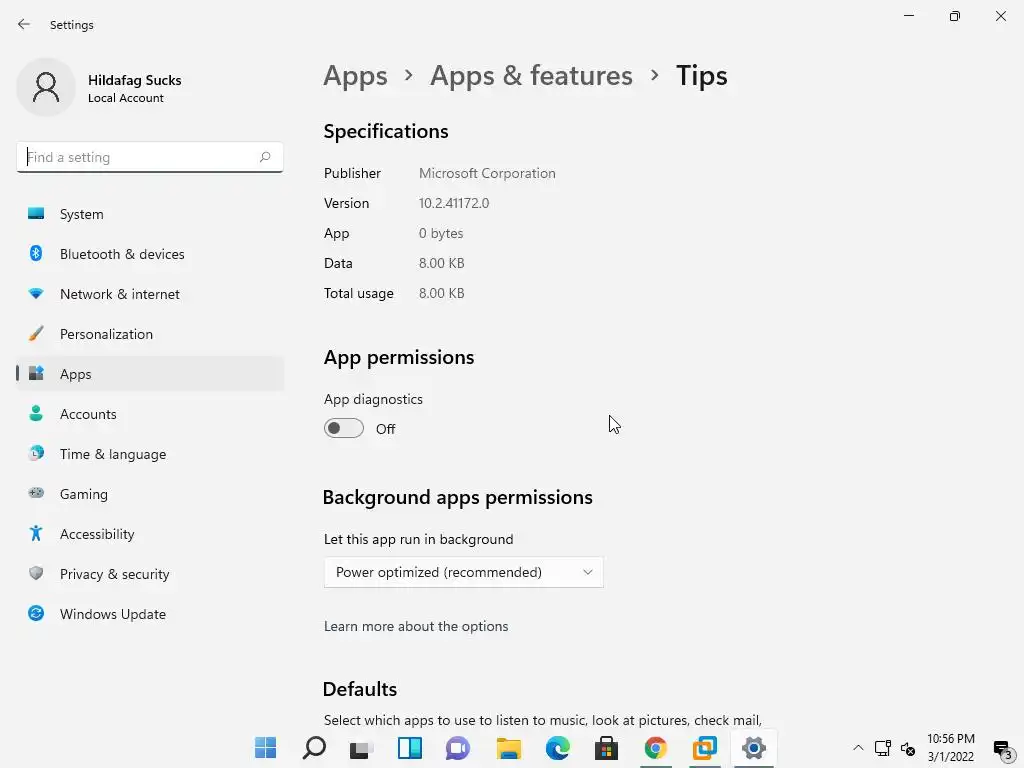This screenshot has width=1024, height=768.
Task: Click the version value 10.2.41172.0
Action: click(x=454, y=203)
